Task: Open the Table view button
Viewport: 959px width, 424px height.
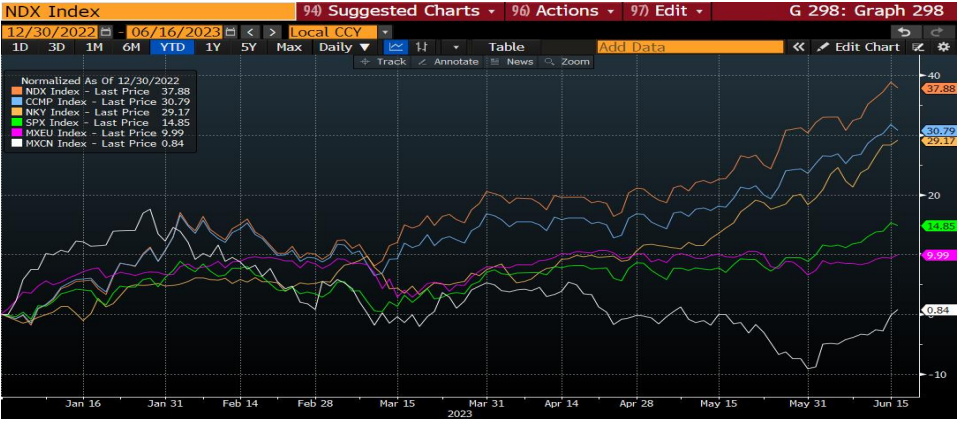Action: pyautogui.click(x=506, y=47)
